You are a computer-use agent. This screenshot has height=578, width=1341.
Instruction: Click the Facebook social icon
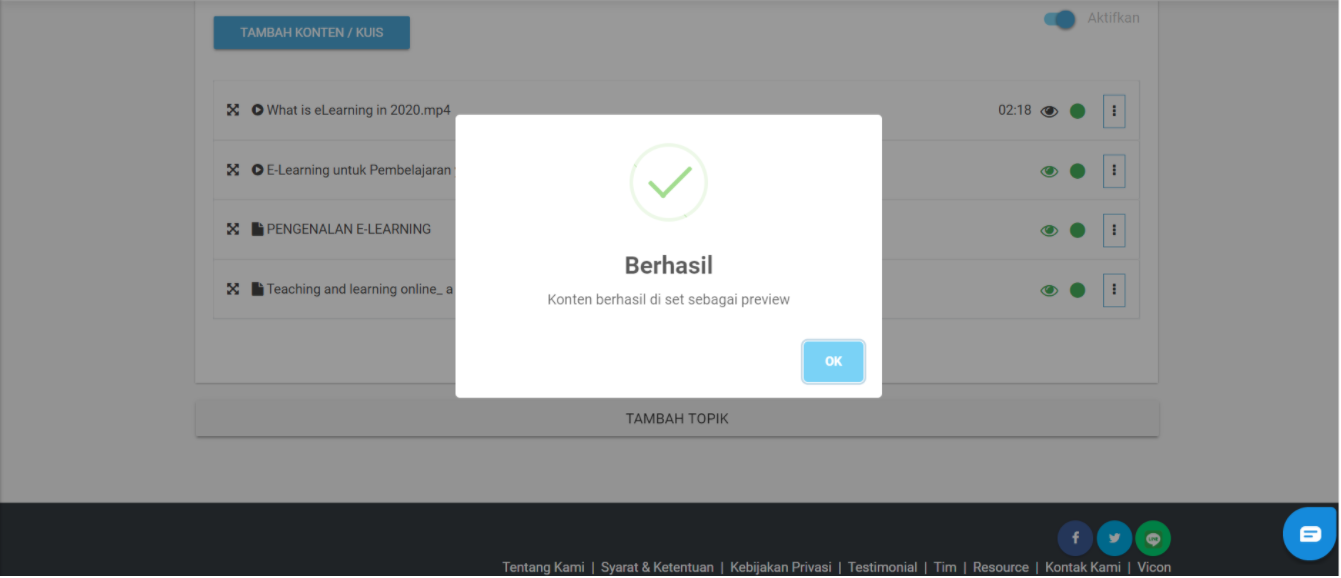click(x=1075, y=538)
